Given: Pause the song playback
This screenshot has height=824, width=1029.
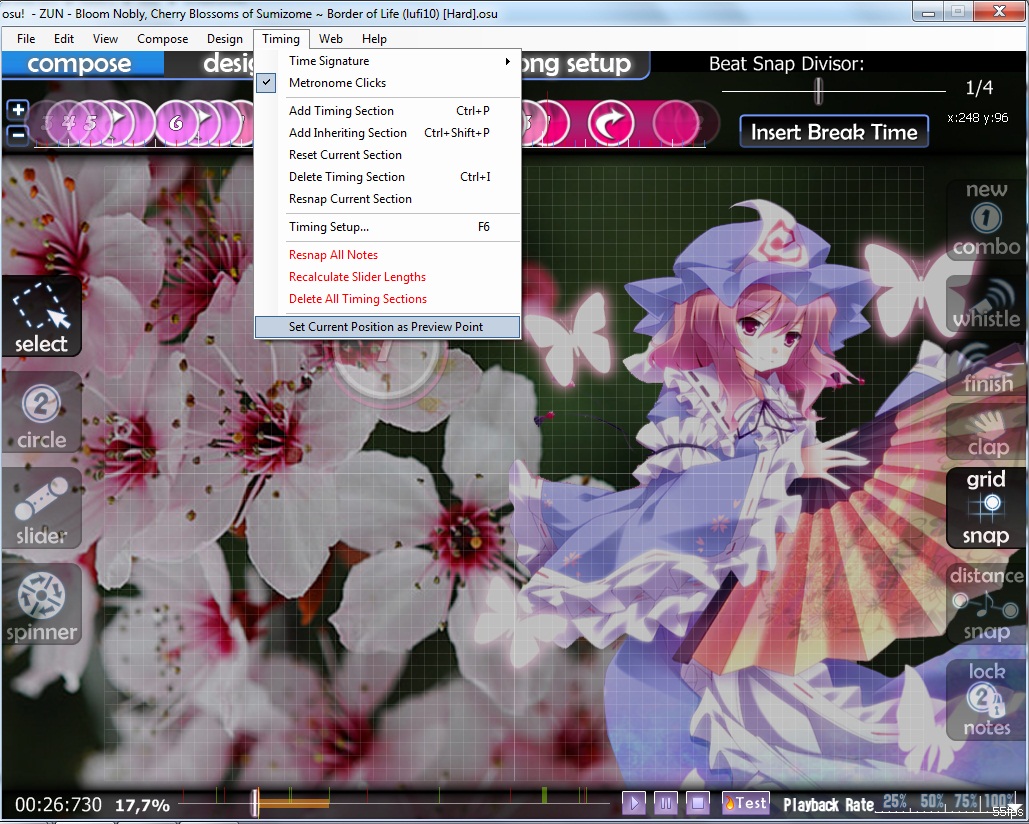Looking at the screenshot, I should click(x=665, y=802).
